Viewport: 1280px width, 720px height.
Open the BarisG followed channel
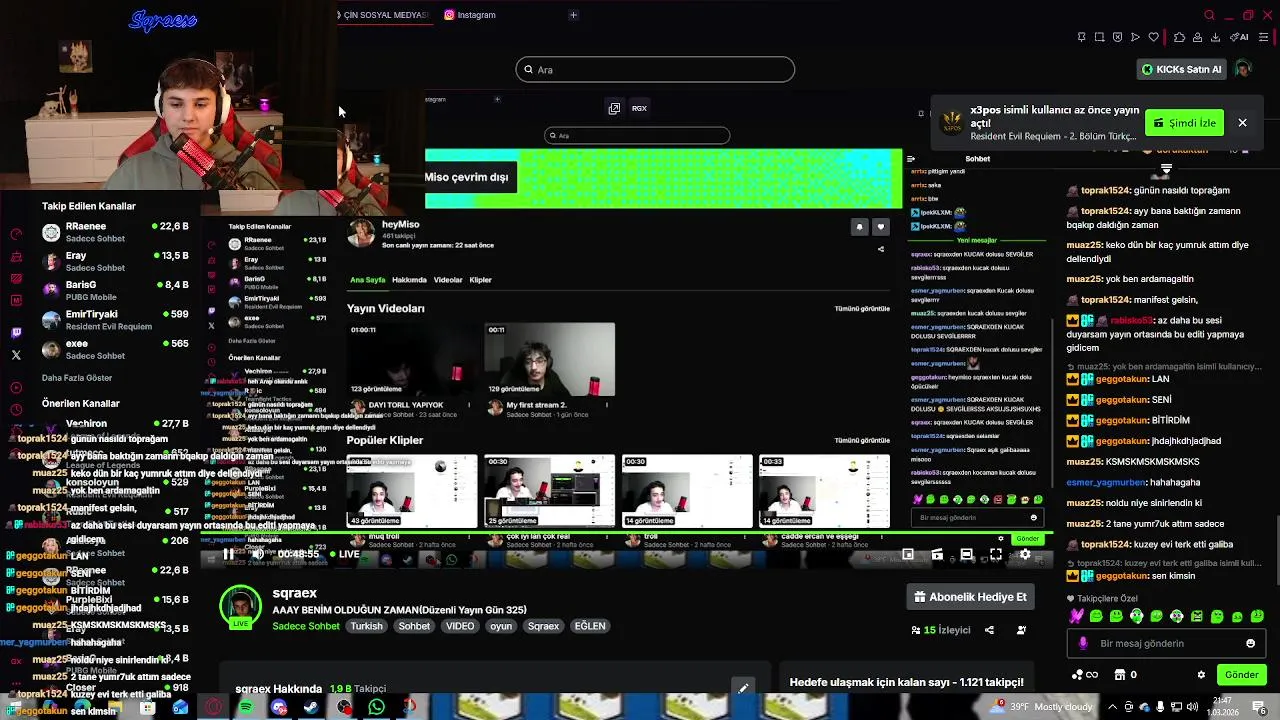[x=115, y=290]
